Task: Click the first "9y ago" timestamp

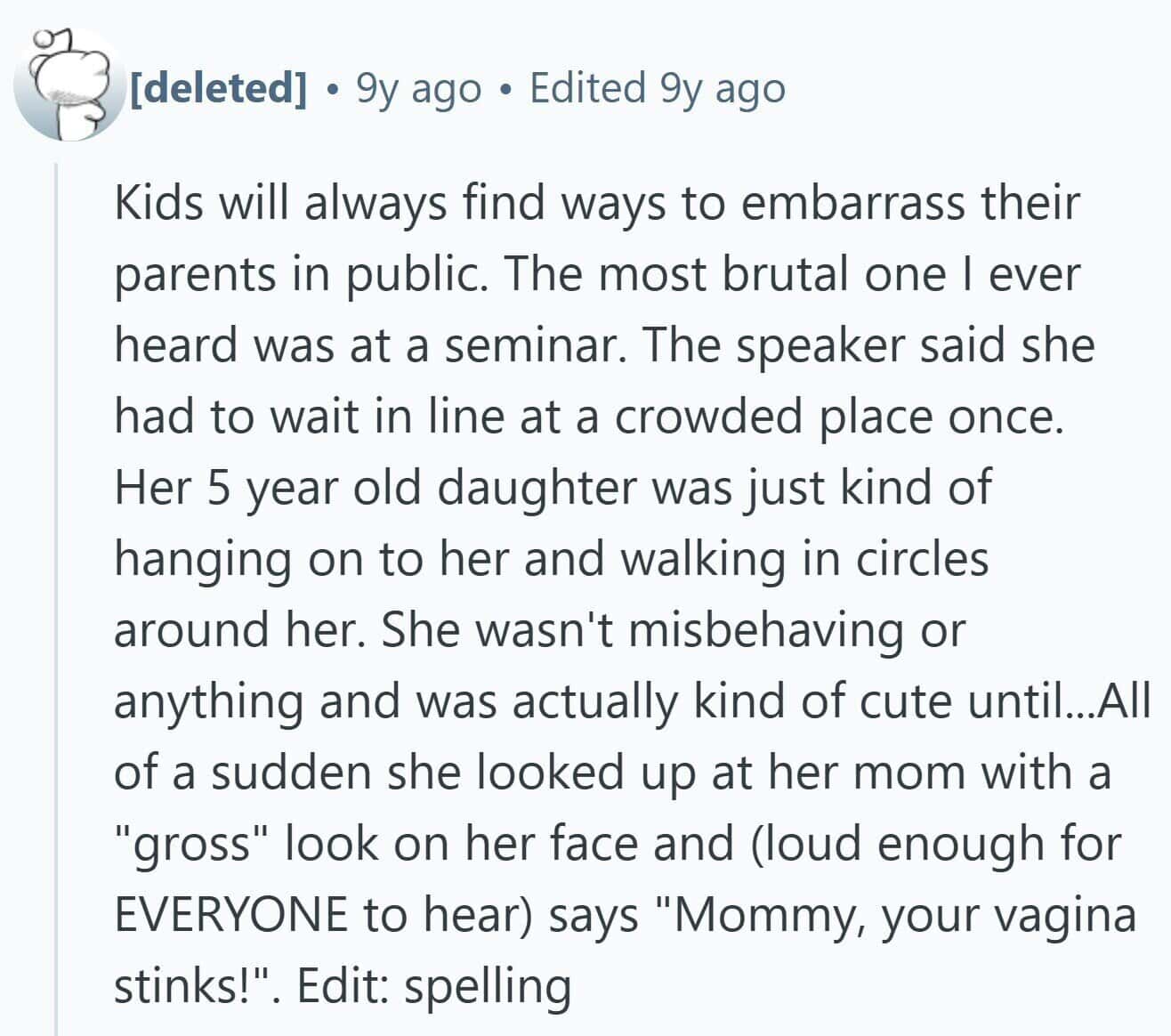Action: tap(417, 87)
